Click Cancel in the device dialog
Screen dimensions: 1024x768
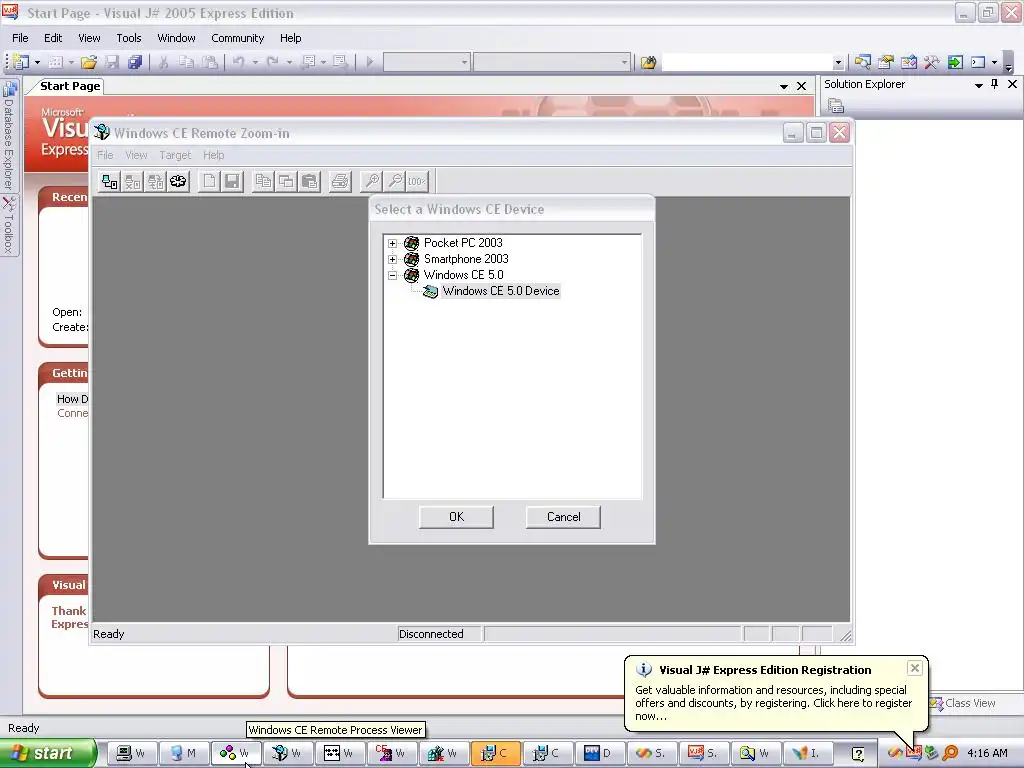pos(563,517)
